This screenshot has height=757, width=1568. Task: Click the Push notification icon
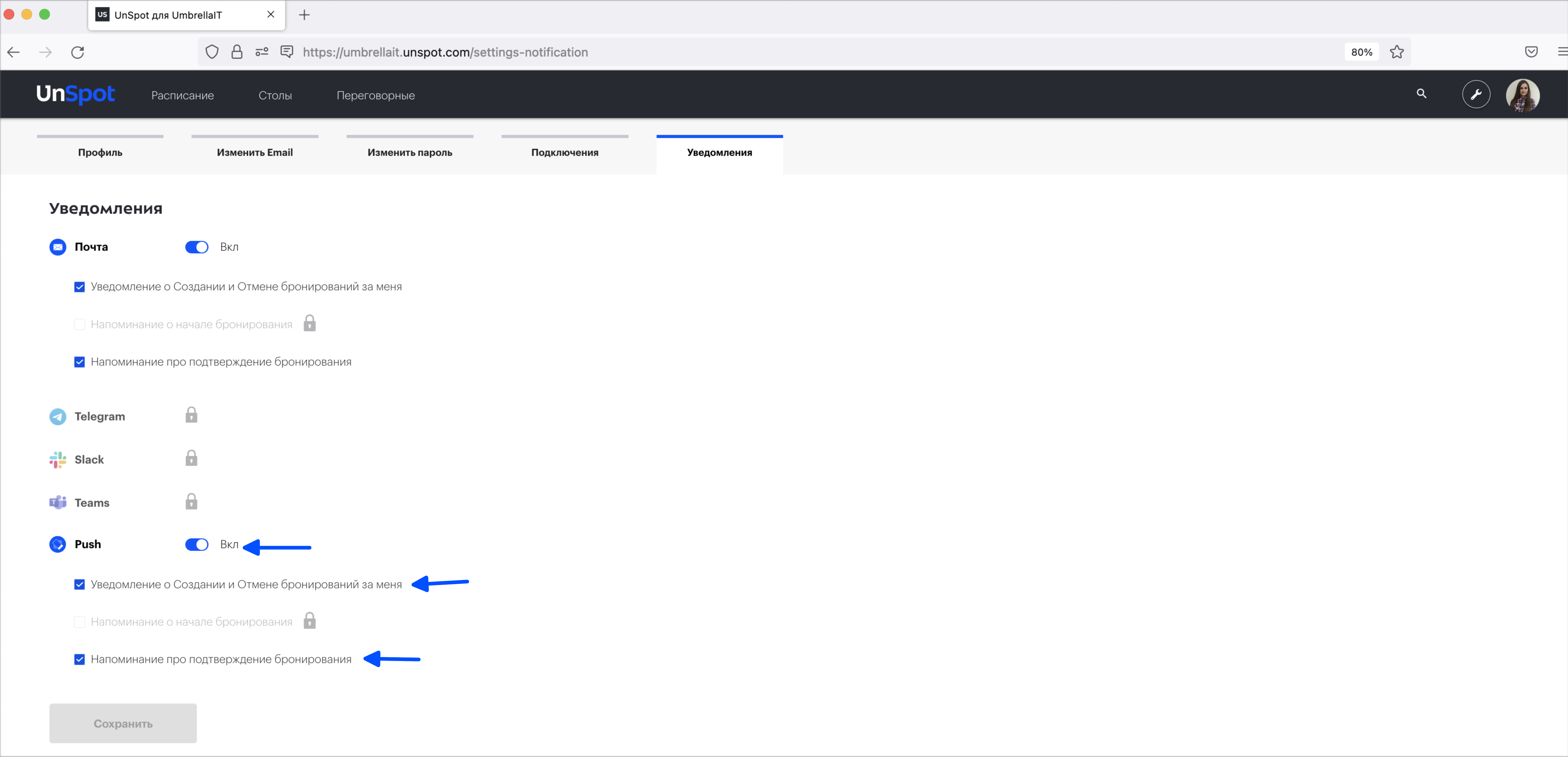tap(58, 545)
